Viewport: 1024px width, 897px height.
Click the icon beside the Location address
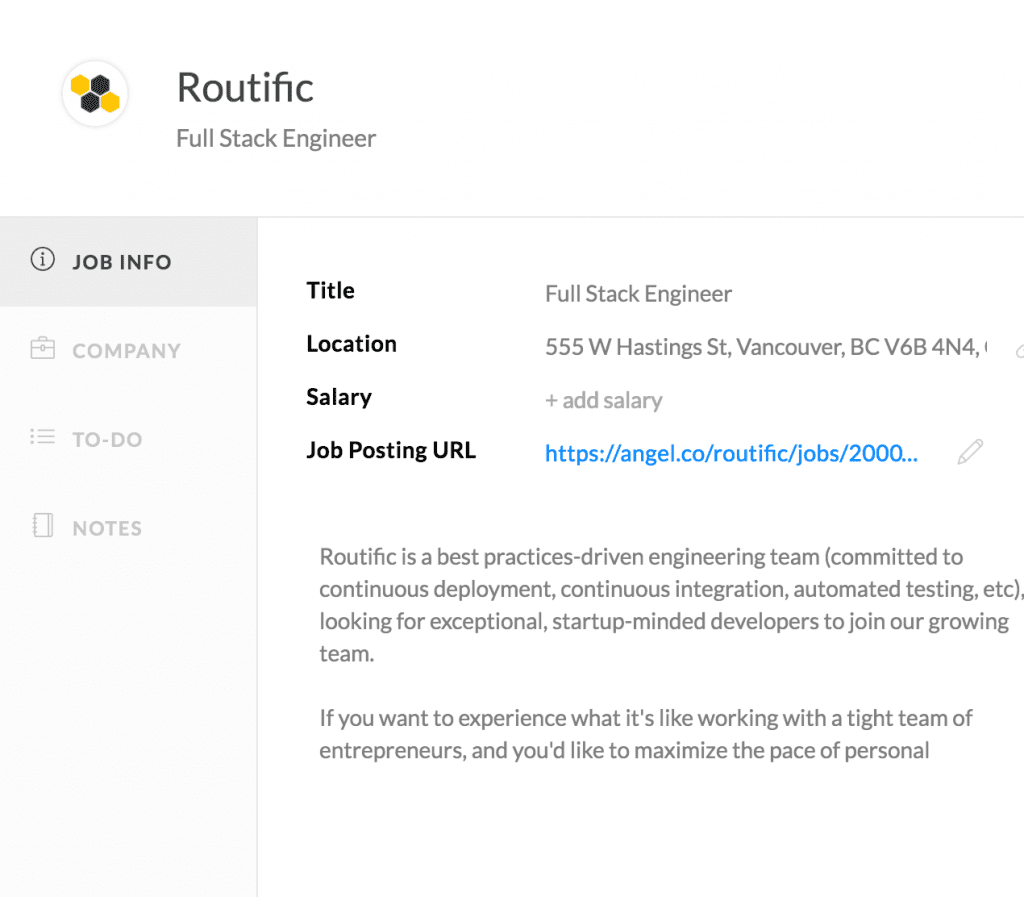[1019, 350]
